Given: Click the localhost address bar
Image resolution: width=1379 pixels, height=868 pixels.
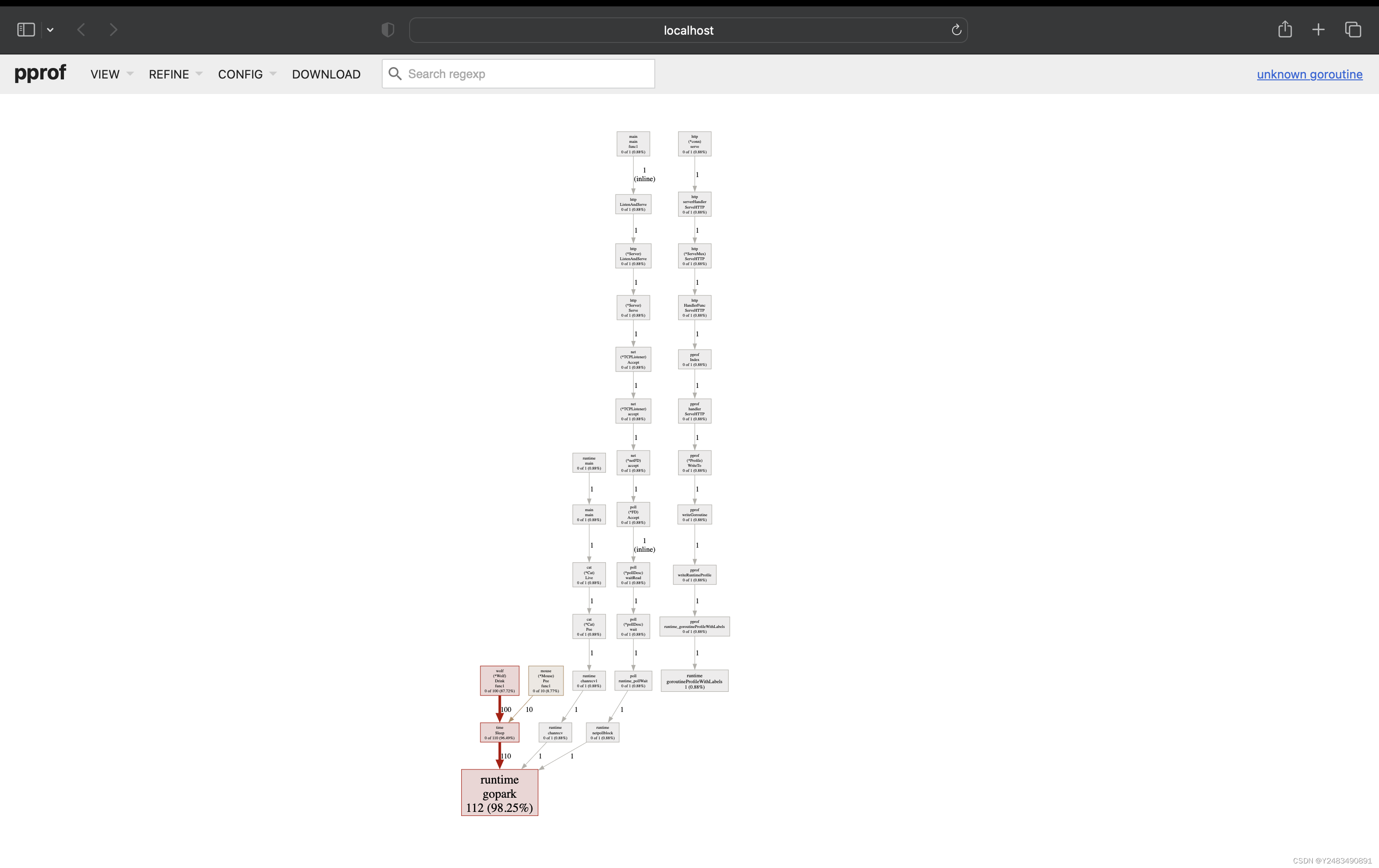Looking at the screenshot, I should click(x=688, y=30).
